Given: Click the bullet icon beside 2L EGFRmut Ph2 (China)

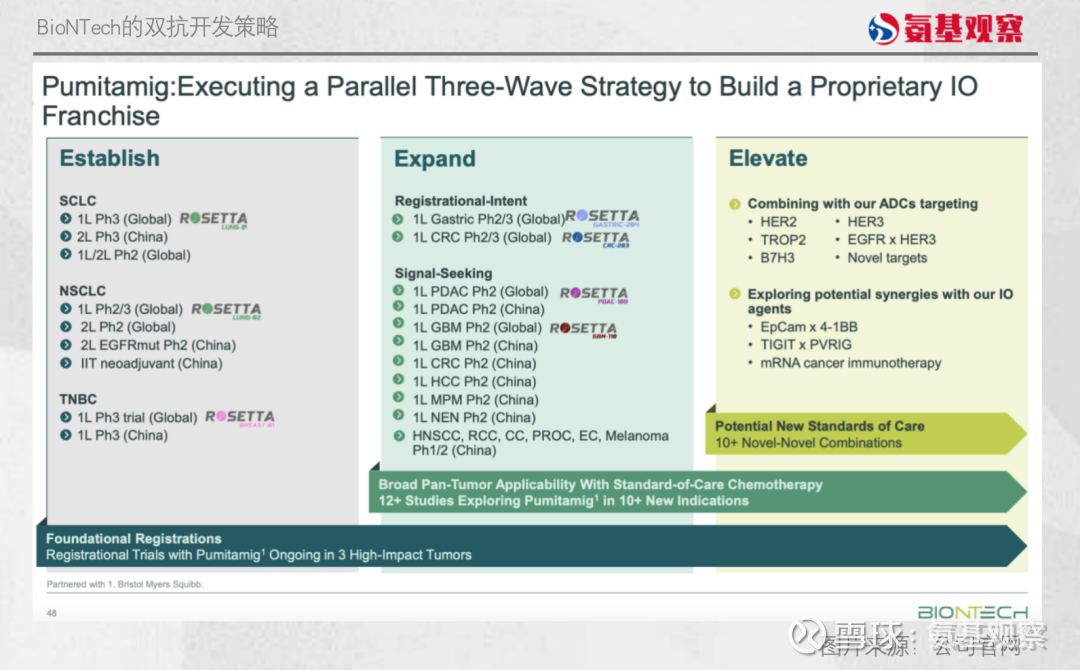Looking at the screenshot, I should pos(65,345).
